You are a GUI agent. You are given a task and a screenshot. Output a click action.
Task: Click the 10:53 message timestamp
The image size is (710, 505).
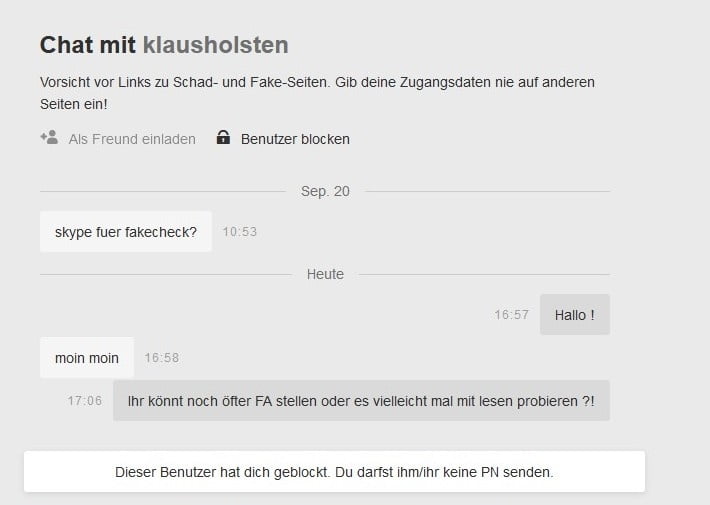240,232
